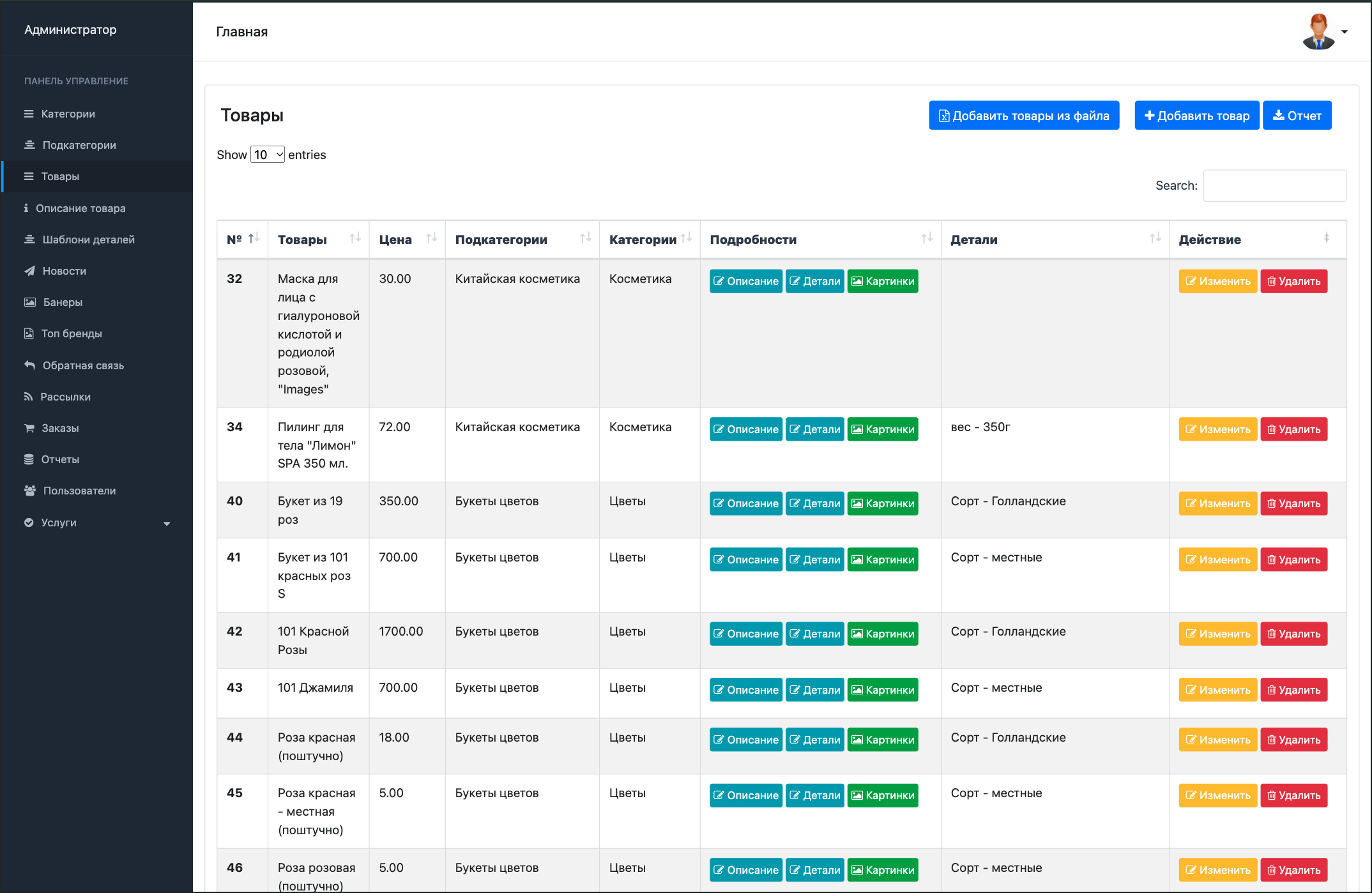Open the profile dropdown caret

click(x=1345, y=32)
